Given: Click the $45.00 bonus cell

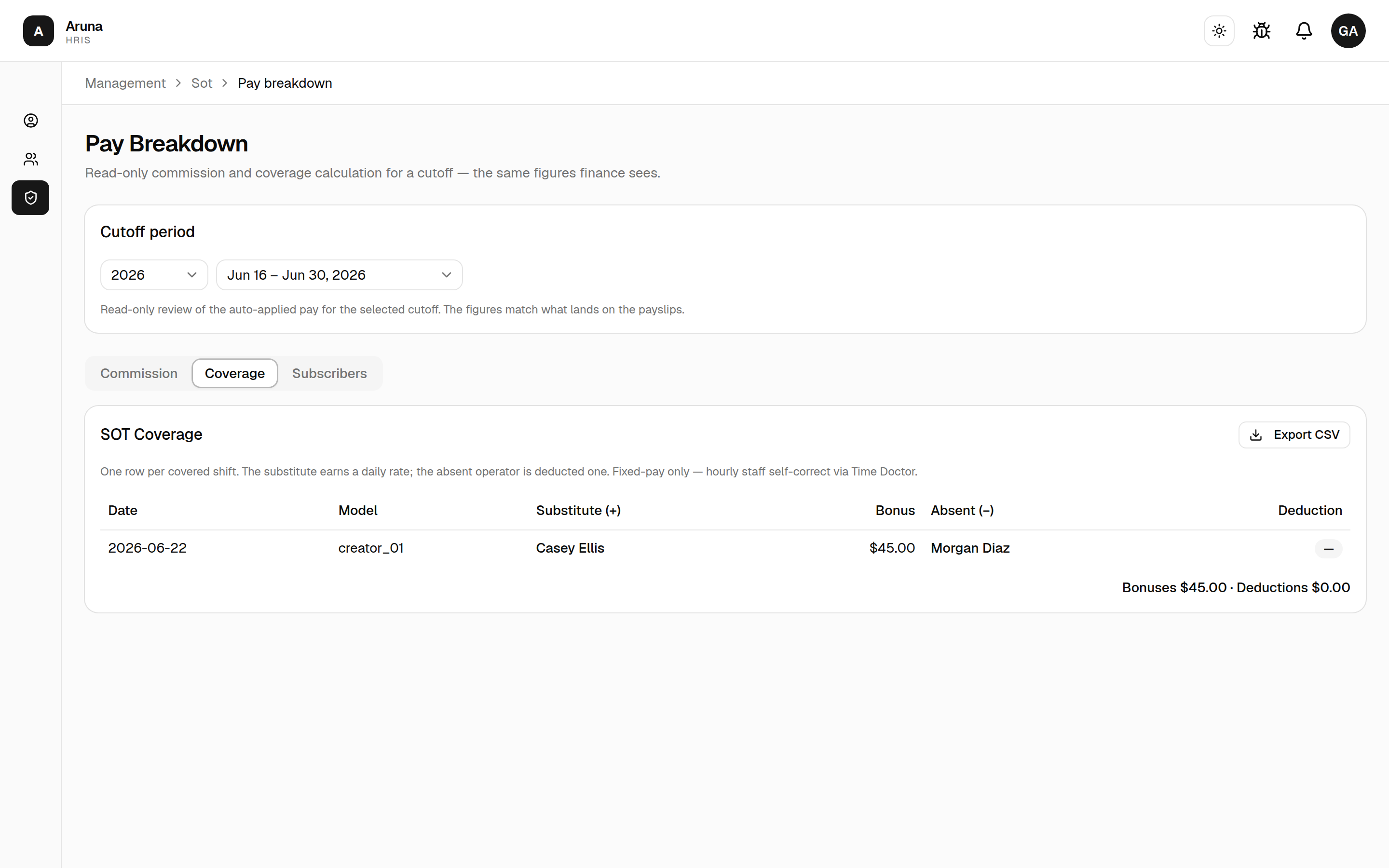Looking at the screenshot, I should [x=892, y=548].
